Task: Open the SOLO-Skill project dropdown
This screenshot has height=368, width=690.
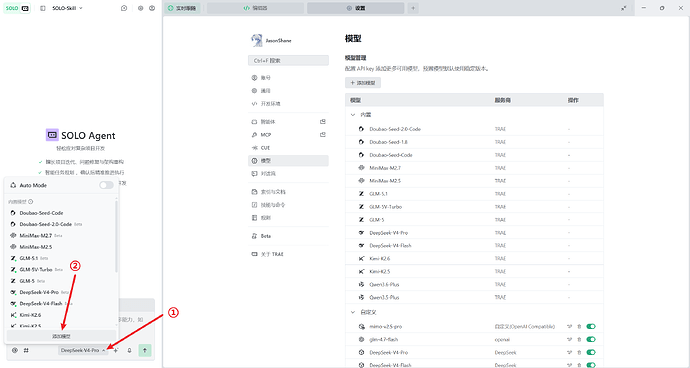Action: point(67,8)
